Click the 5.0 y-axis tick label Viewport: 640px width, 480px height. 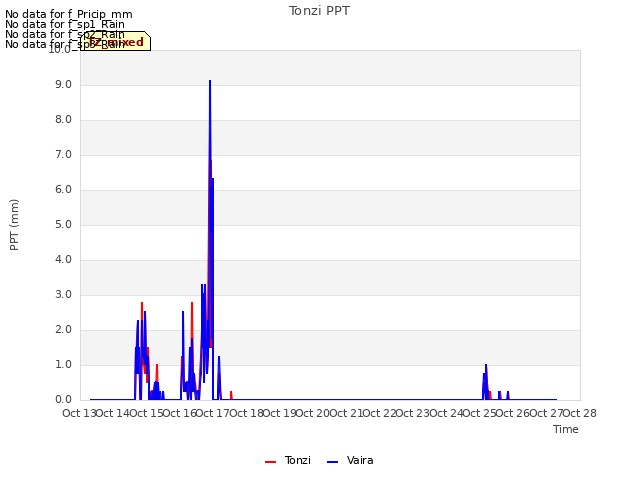(63, 224)
